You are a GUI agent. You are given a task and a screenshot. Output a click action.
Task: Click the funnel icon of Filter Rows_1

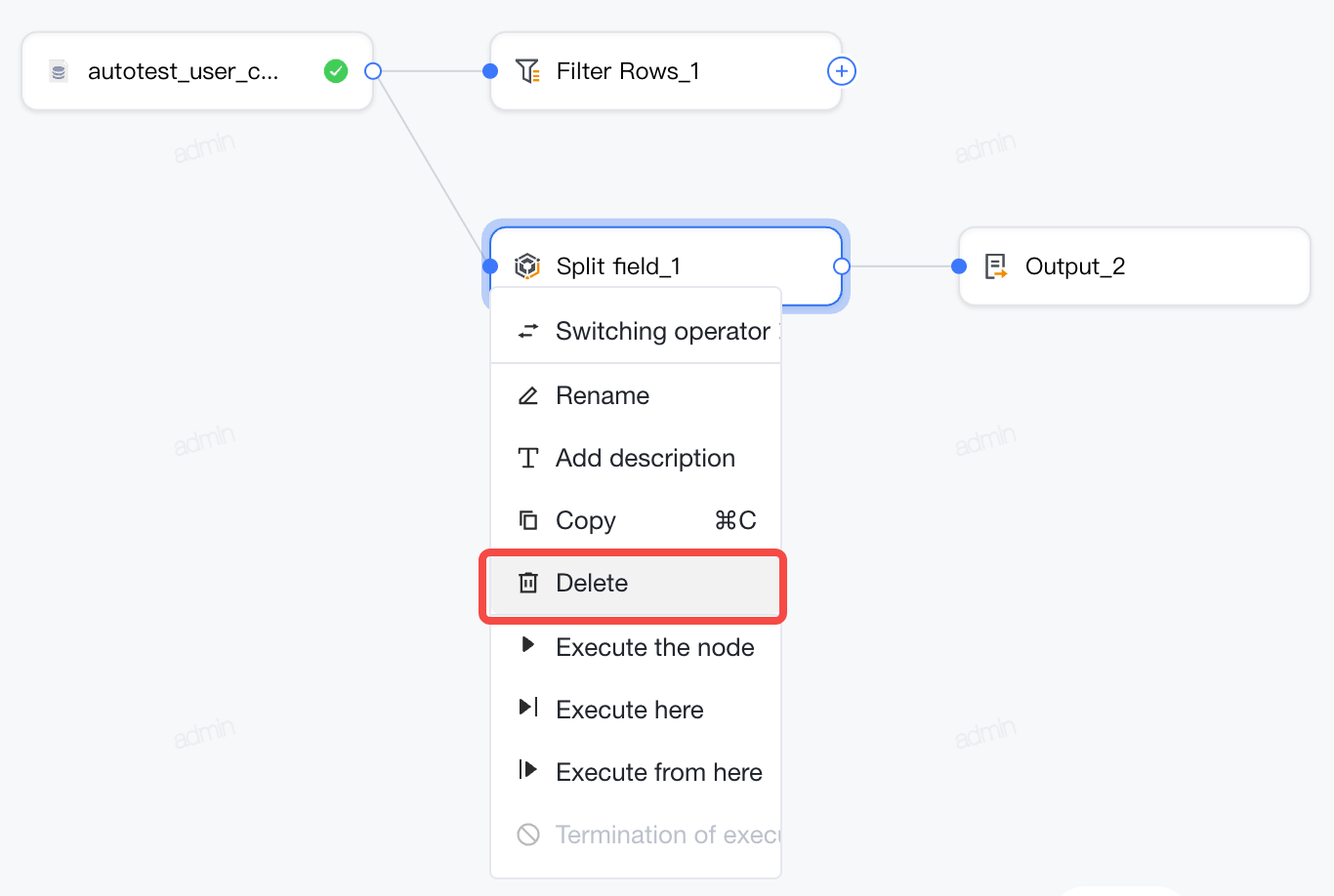pyautogui.click(x=527, y=71)
